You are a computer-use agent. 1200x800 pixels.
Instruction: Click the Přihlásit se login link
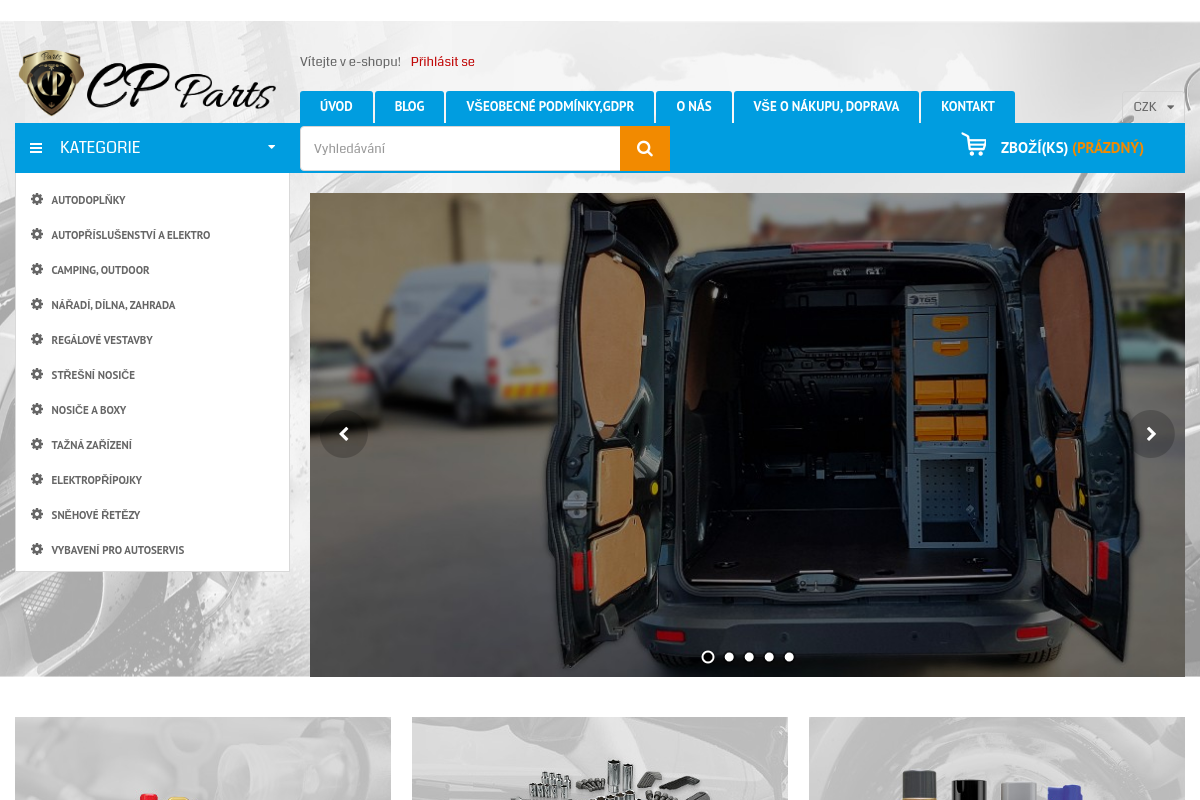click(x=442, y=61)
